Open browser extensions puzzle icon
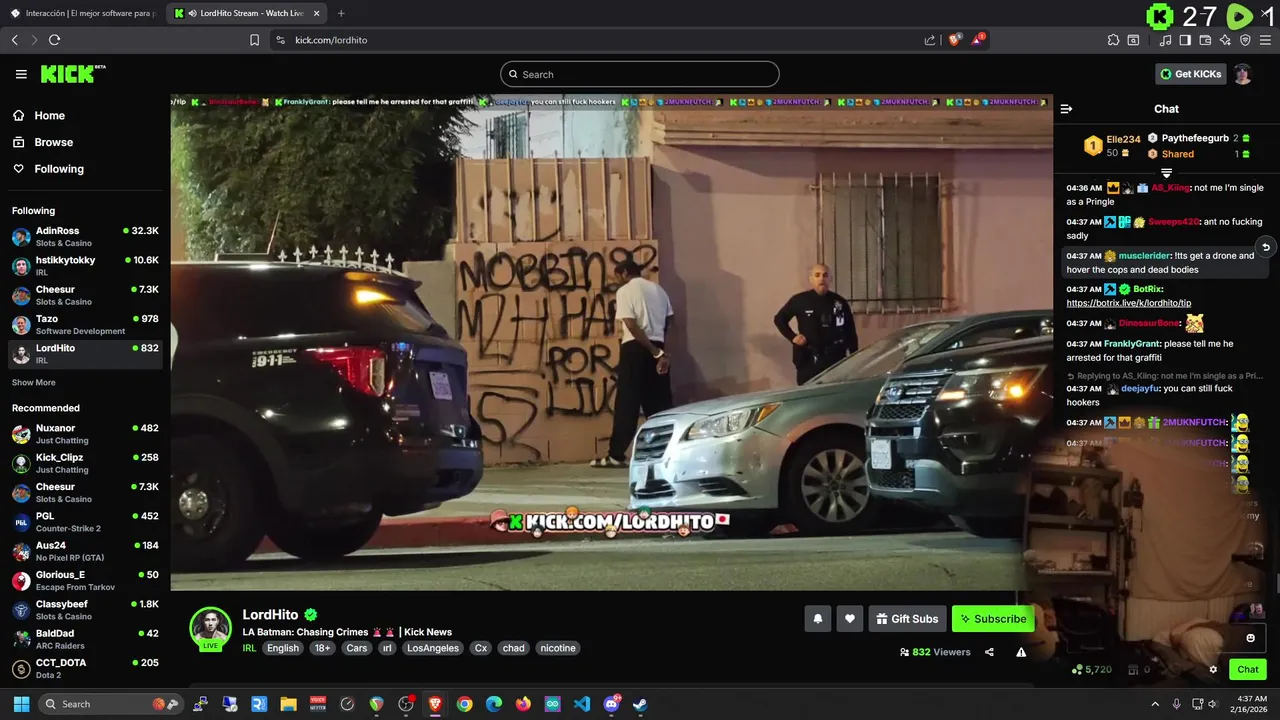This screenshot has width=1280, height=720. [x=1113, y=40]
